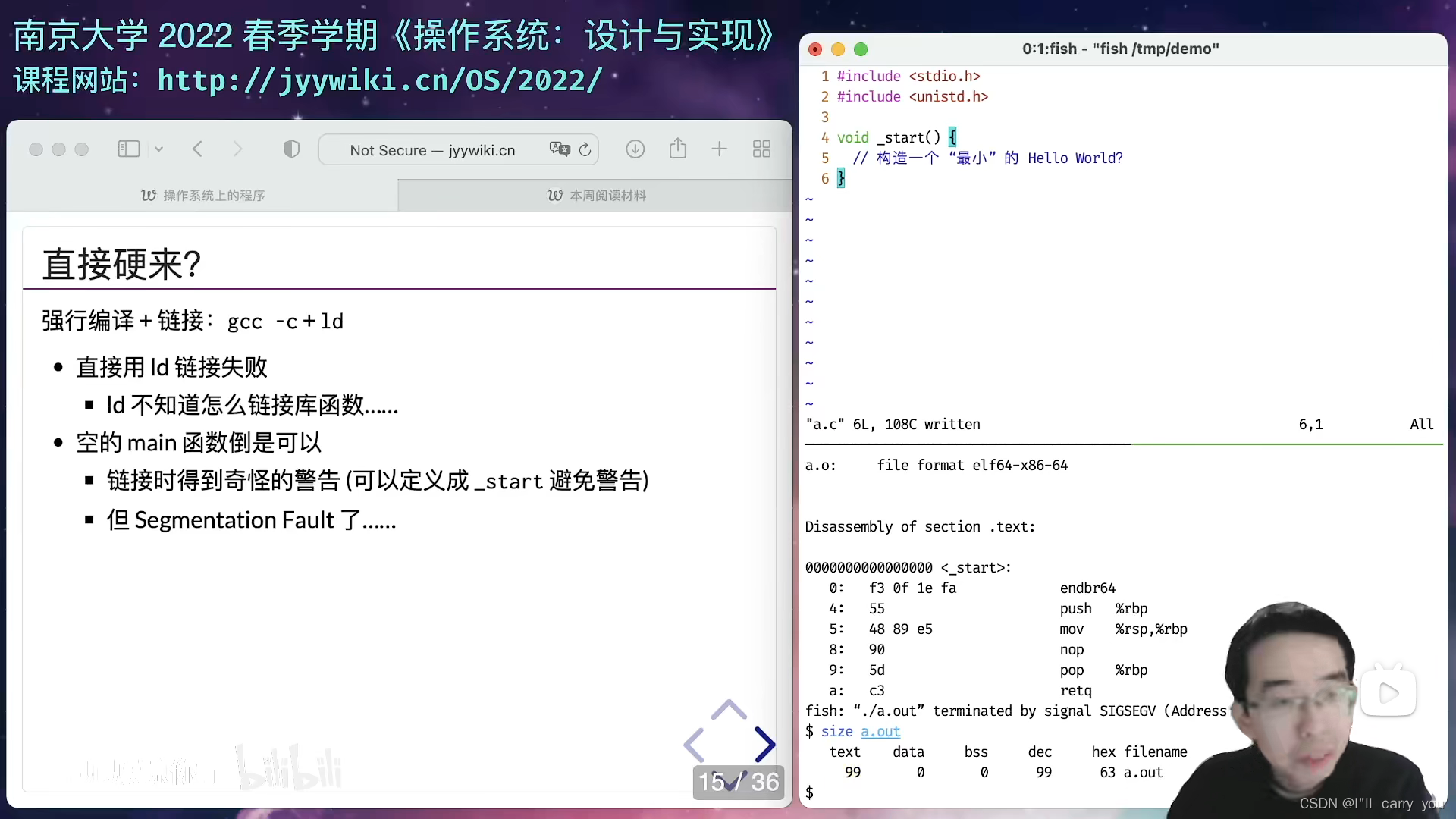Click the privacy/shield icon in address bar
The height and width of the screenshot is (819, 1456).
[291, 149]
